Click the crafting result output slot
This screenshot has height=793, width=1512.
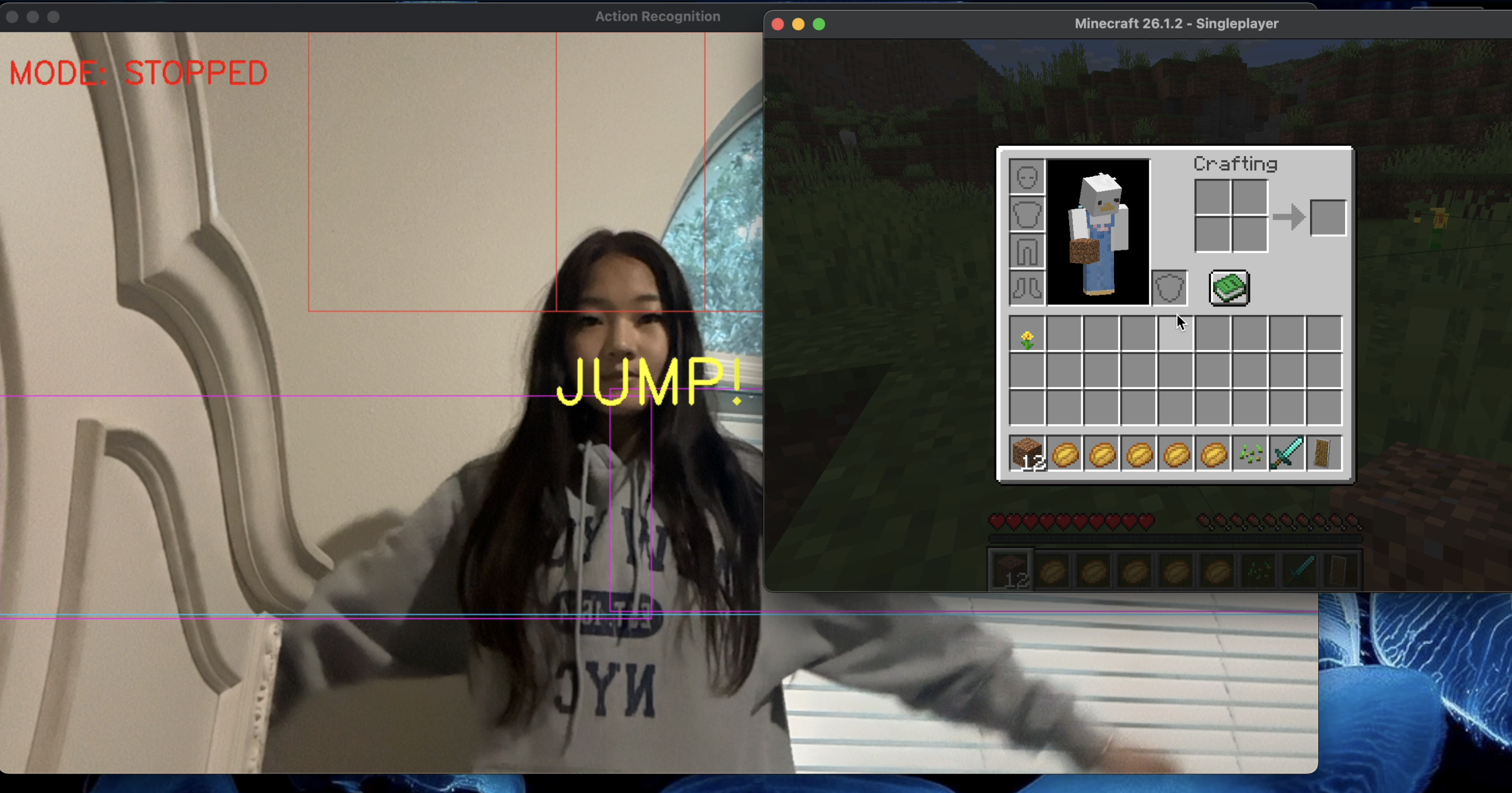1328,218
